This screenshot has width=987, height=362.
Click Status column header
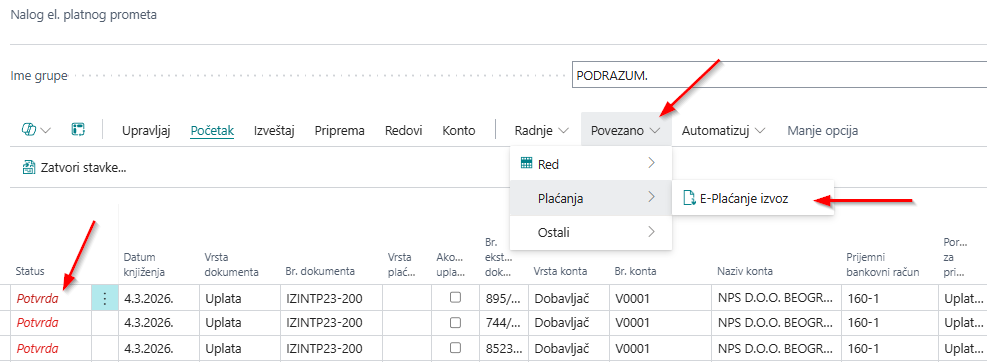click(30, 271)
